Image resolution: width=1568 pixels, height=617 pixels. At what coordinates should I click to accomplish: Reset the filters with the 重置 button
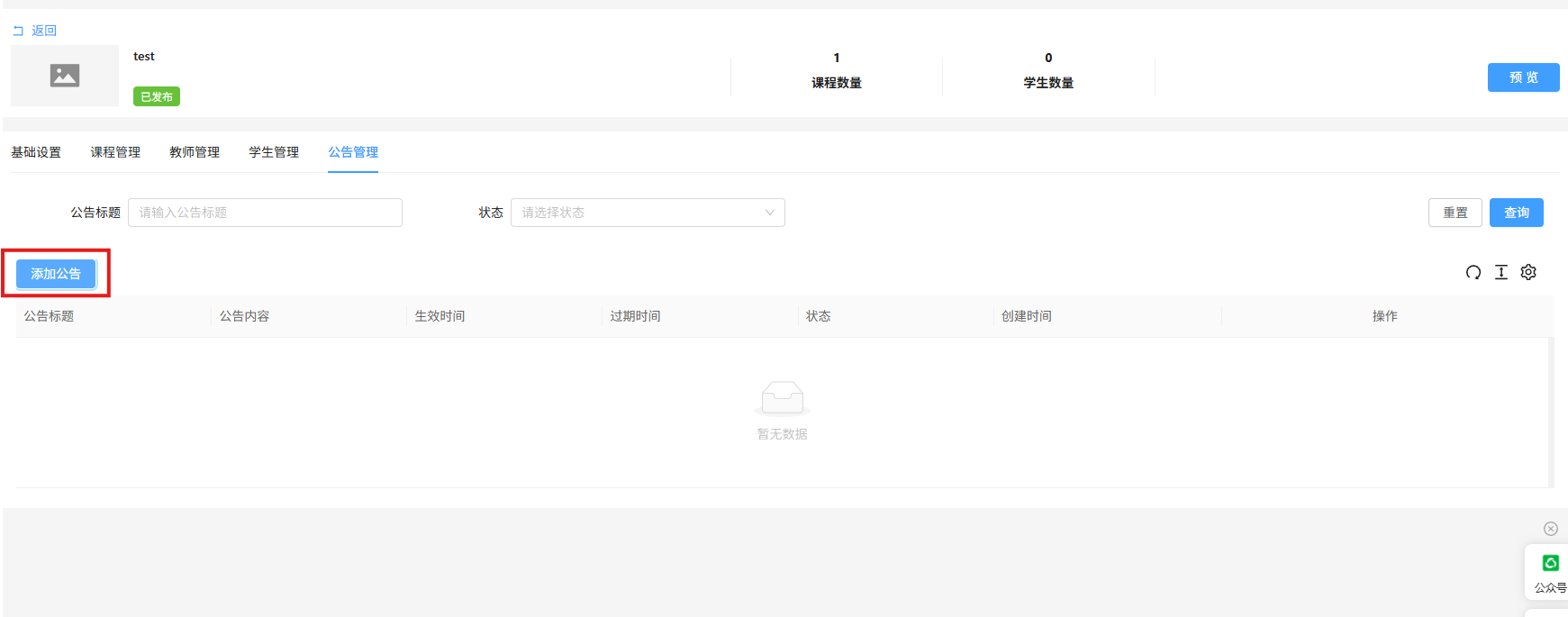point(1455,213)
